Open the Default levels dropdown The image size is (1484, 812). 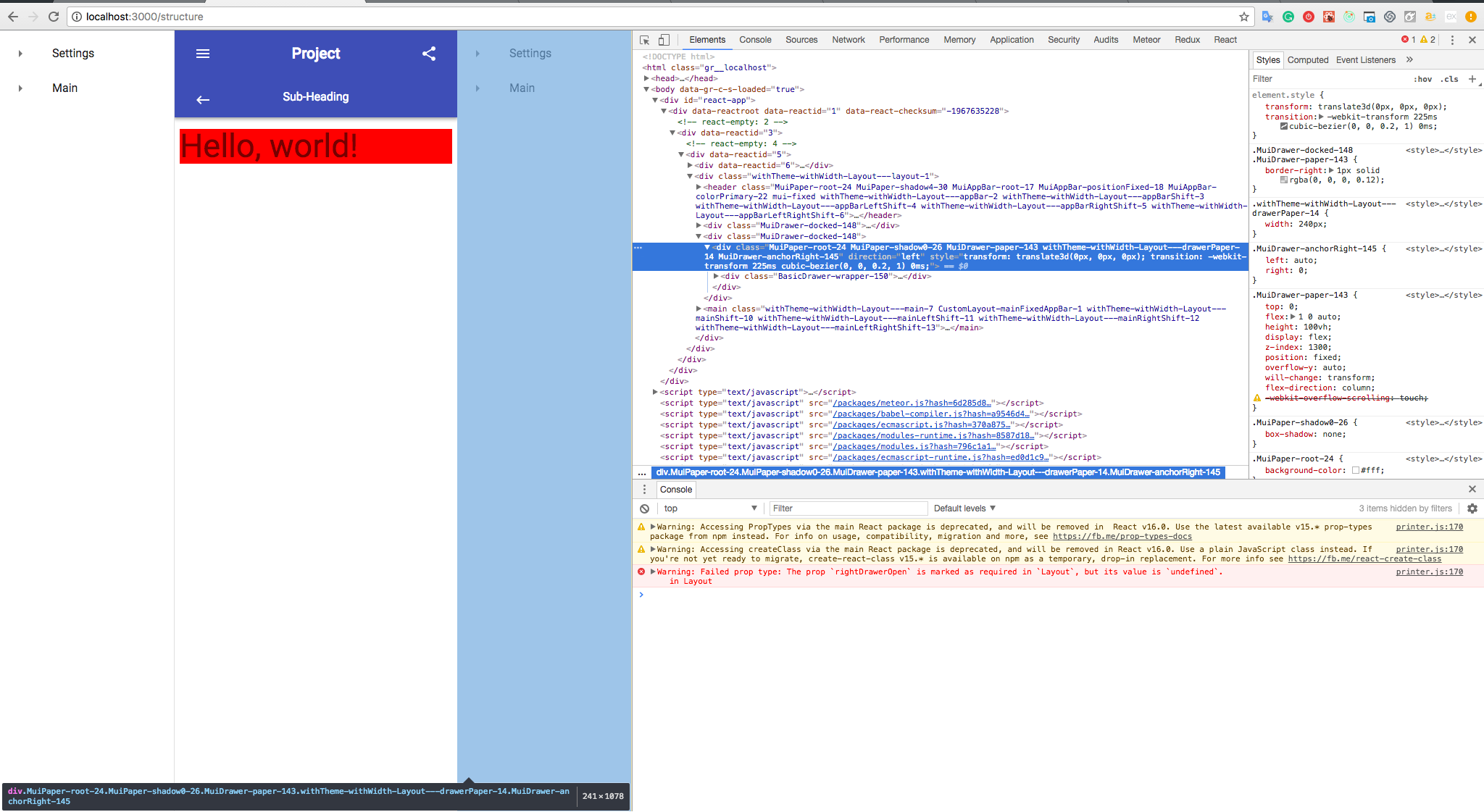coord(964,508)
